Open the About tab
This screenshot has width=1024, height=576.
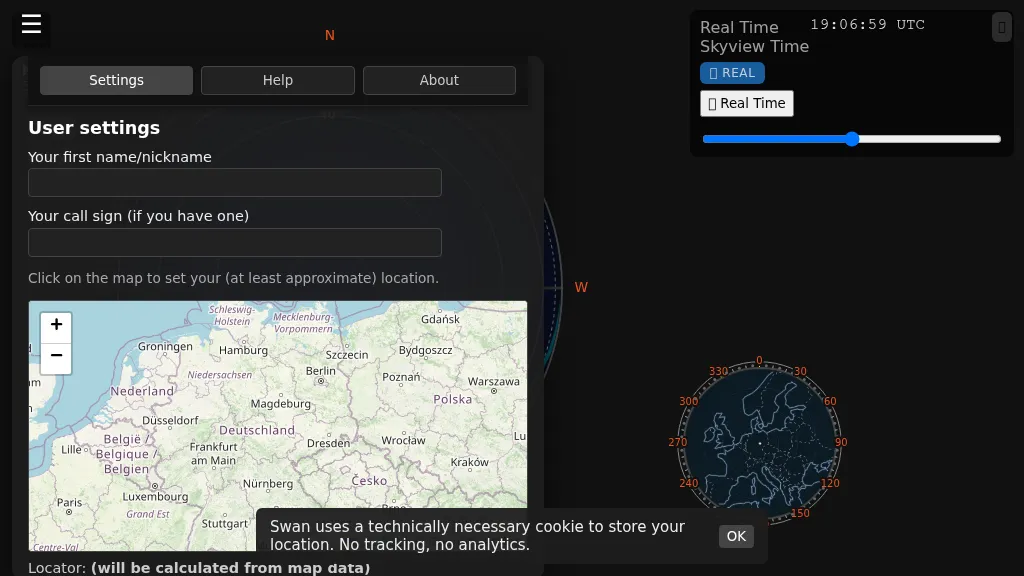439,80
